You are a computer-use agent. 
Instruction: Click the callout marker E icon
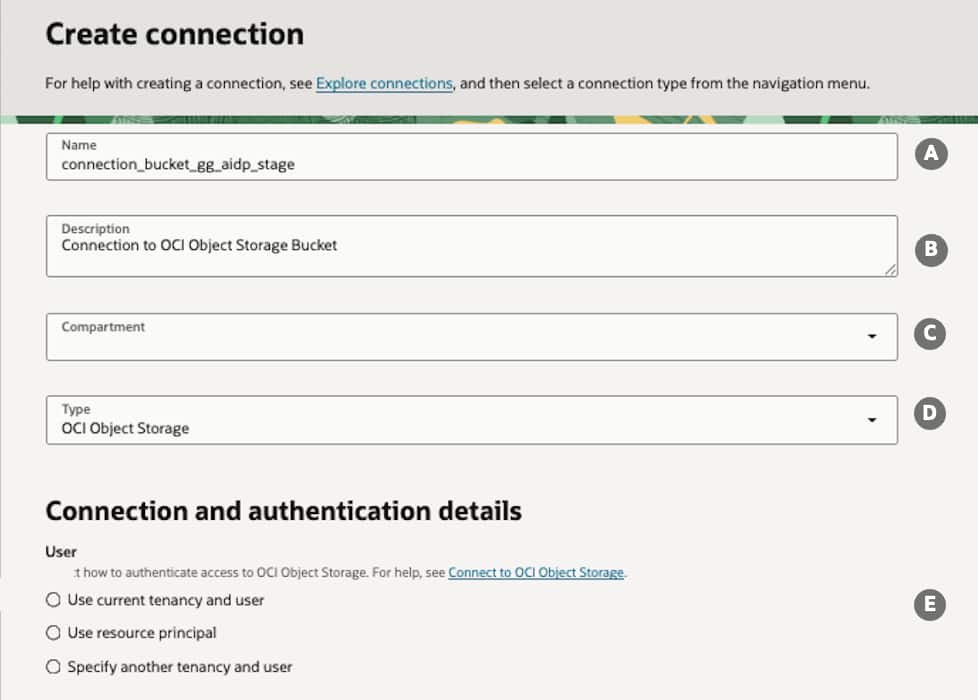931,604
